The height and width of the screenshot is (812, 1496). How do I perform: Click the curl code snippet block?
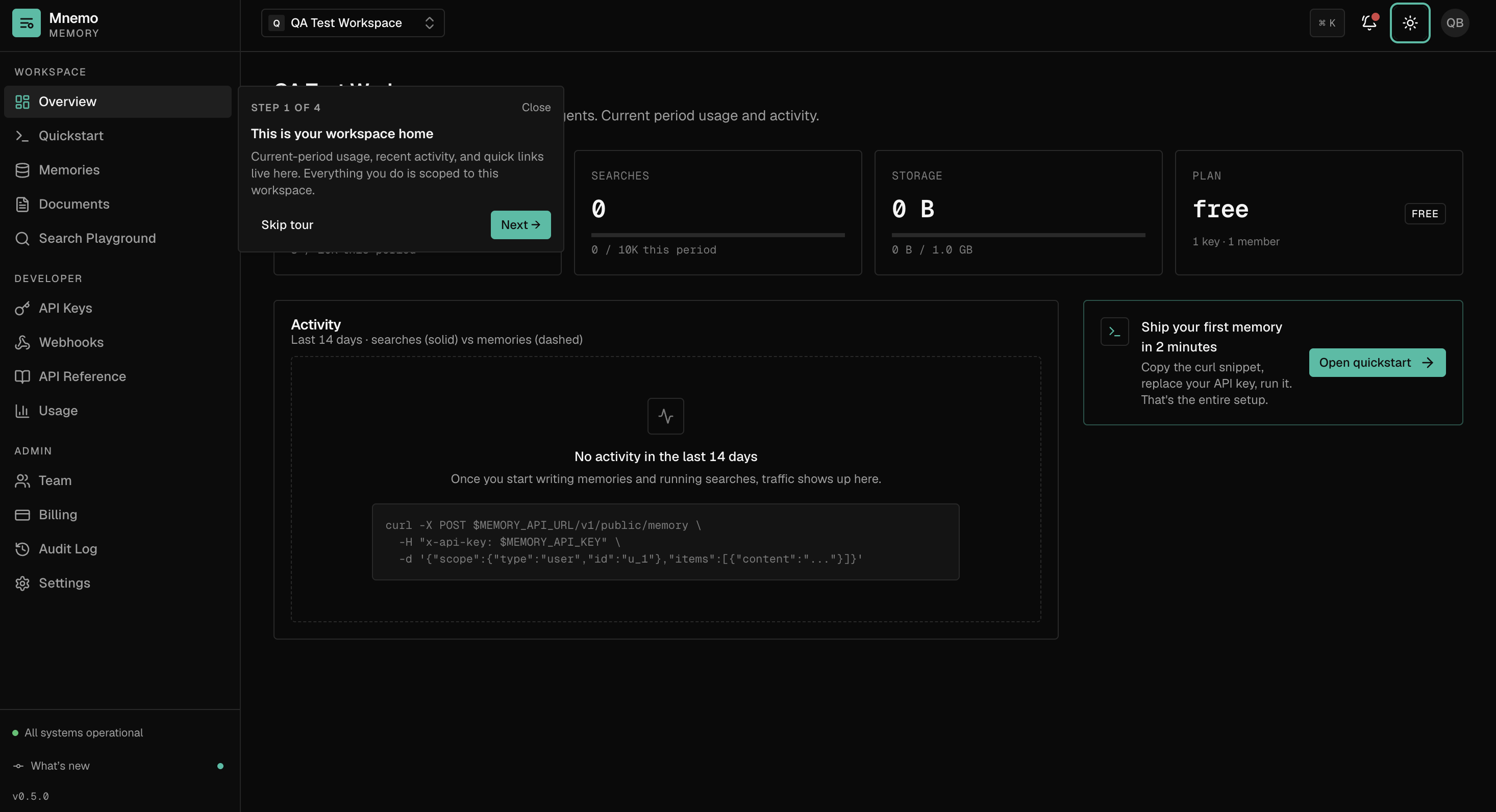point(665,542)
